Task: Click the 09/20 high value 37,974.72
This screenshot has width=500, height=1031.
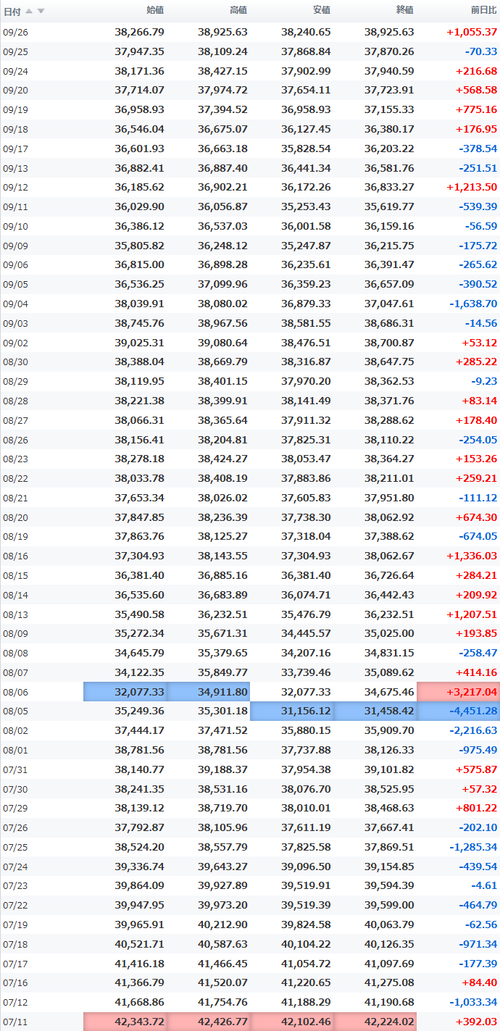Action: click(x=222, y=90)
